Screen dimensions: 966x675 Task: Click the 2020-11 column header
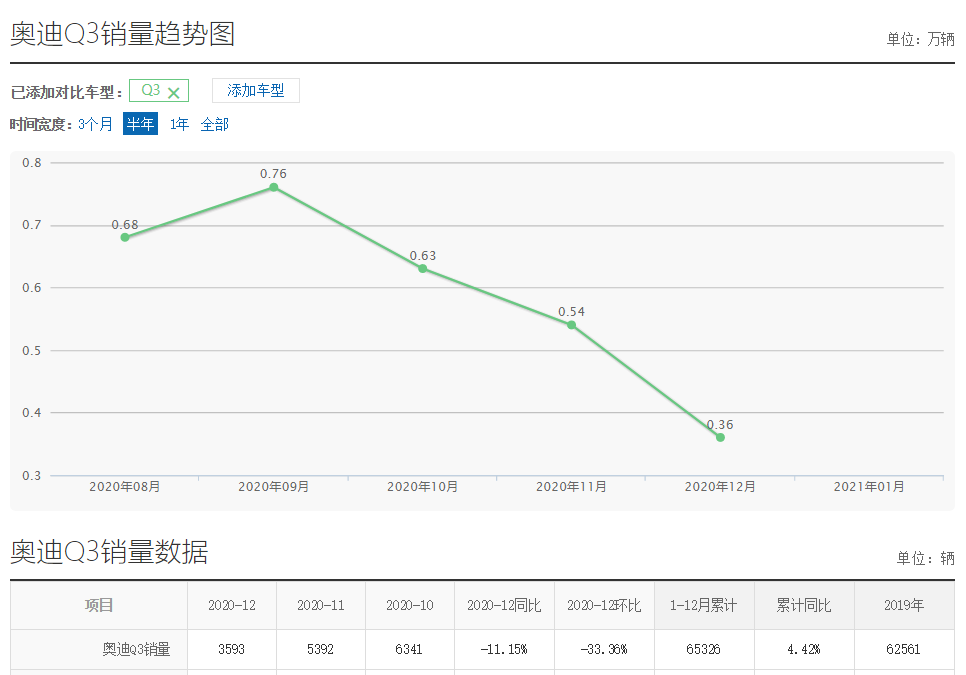pyautogui.click(x=321, y=605)
